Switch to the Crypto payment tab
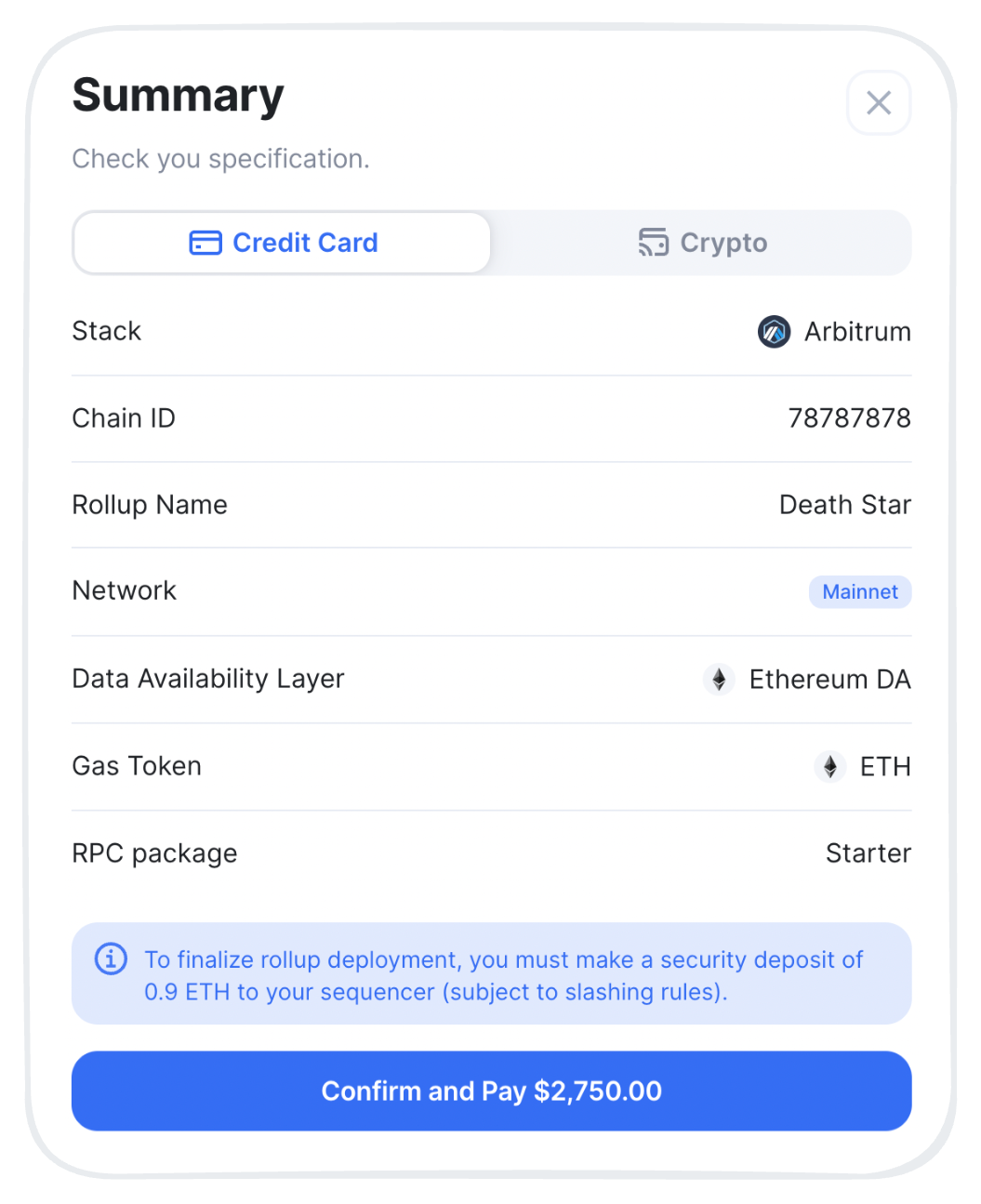The image size is (981, 1204). (x=702, y=243)
